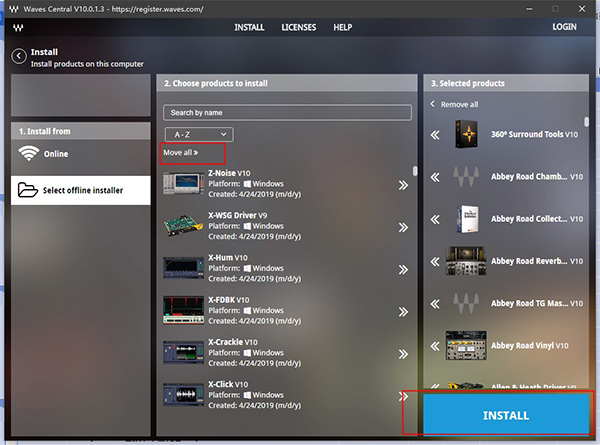Click the X-Crackle plugin thumbnail
The height and width of the screenshot is (445, 600).
click(x=183, y=352)
